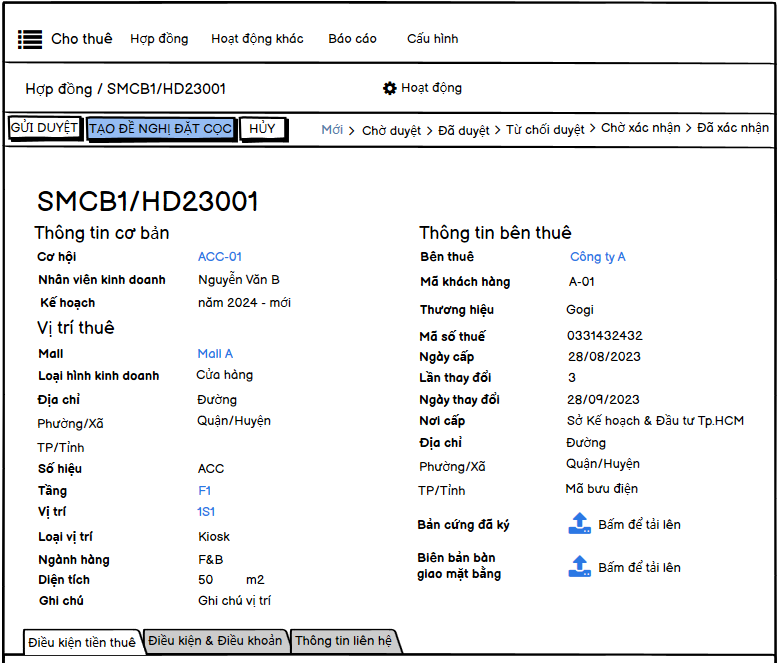
Task: Open the Mall A link
Action: (215, 354)
